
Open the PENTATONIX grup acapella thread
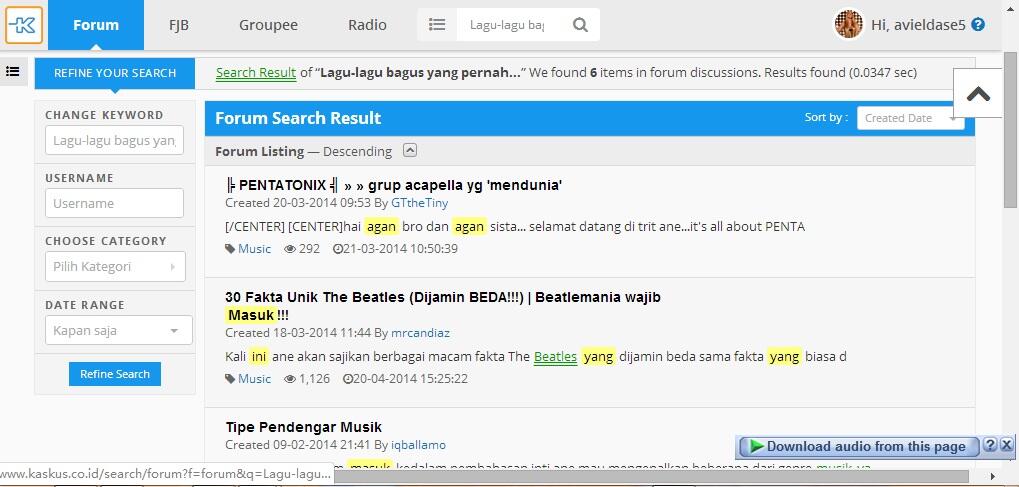pos(393,185)
